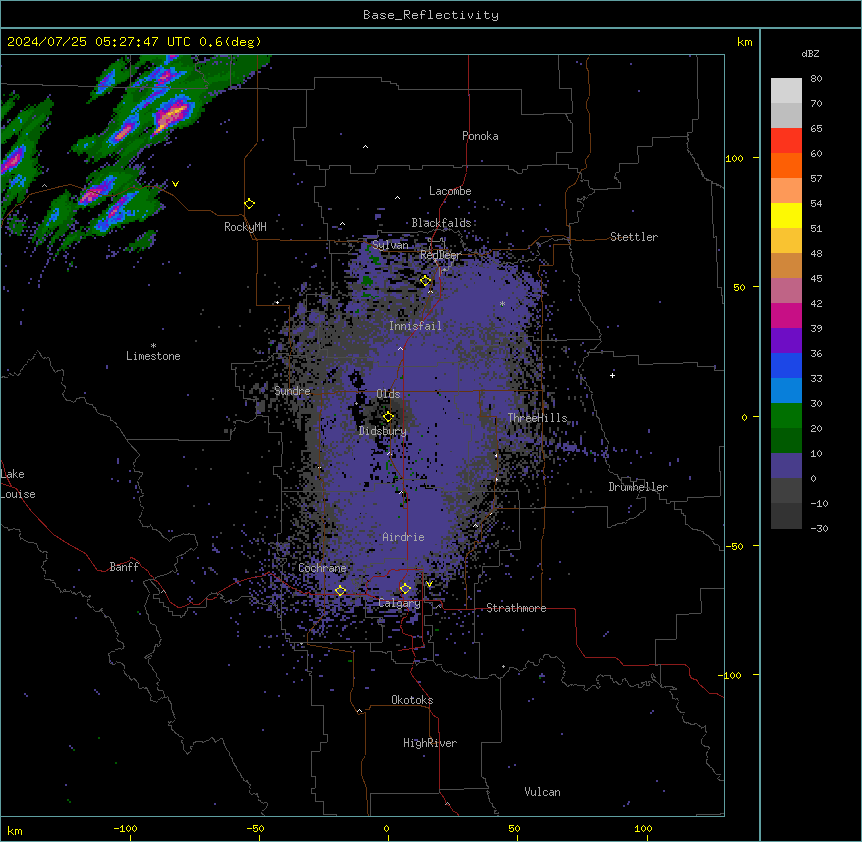Image resolution: width=862 pixels, height=842 pixels.
Task: Pick the red 65 dBZ legend swatch
Action: click(x=786, y=140)
